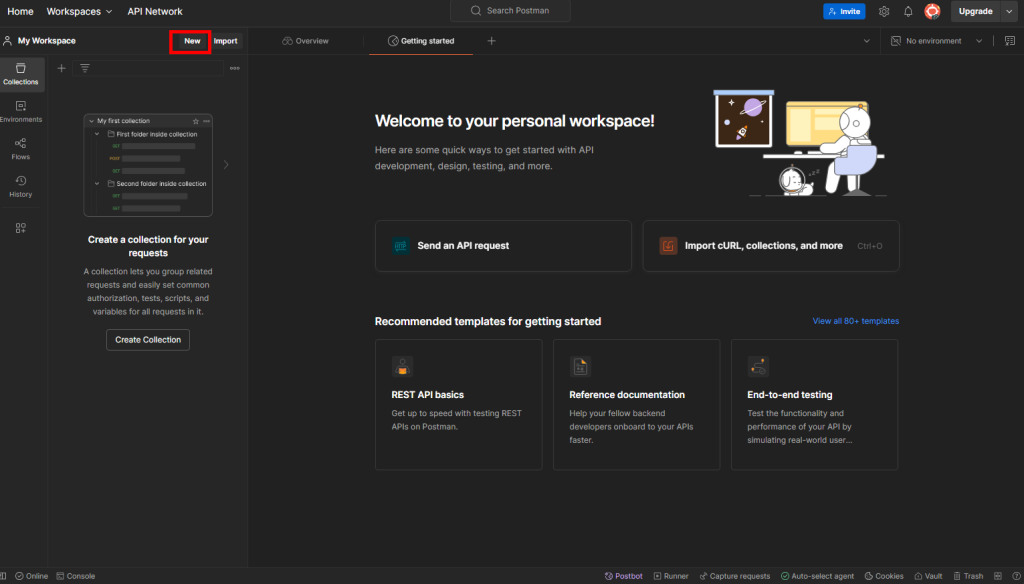The image size is (1024, 584).
Task: Add a new tab with plus icon
Action: click(491, 41)
